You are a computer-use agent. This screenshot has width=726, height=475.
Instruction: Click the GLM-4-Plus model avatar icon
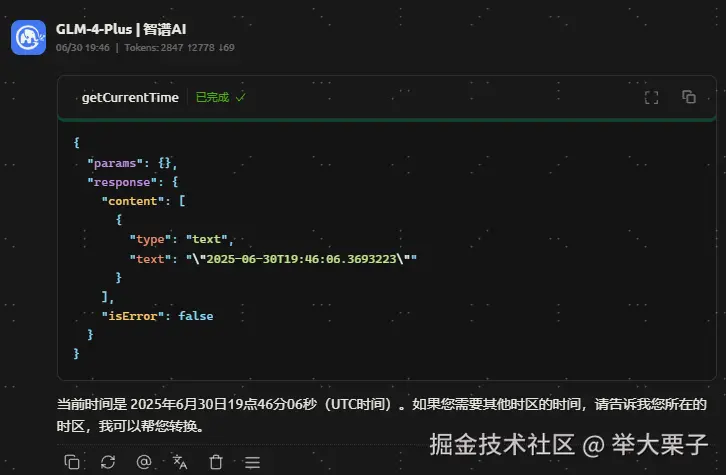pyautogui.click(x=28, y=38)
